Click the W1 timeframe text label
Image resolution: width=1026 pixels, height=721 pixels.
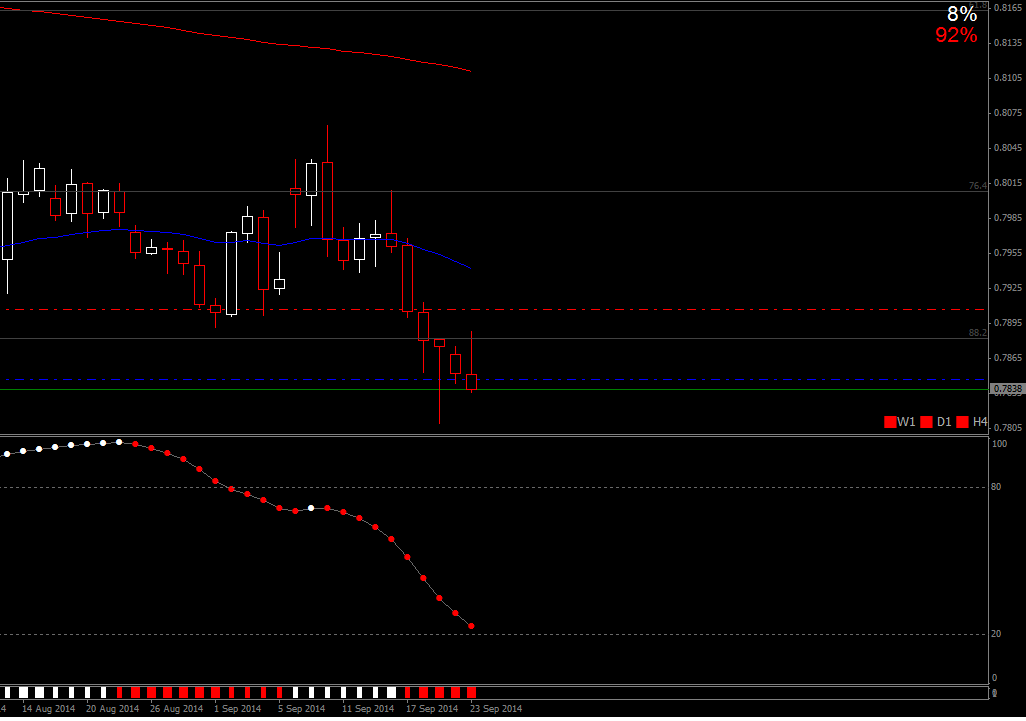click(906, 422)
